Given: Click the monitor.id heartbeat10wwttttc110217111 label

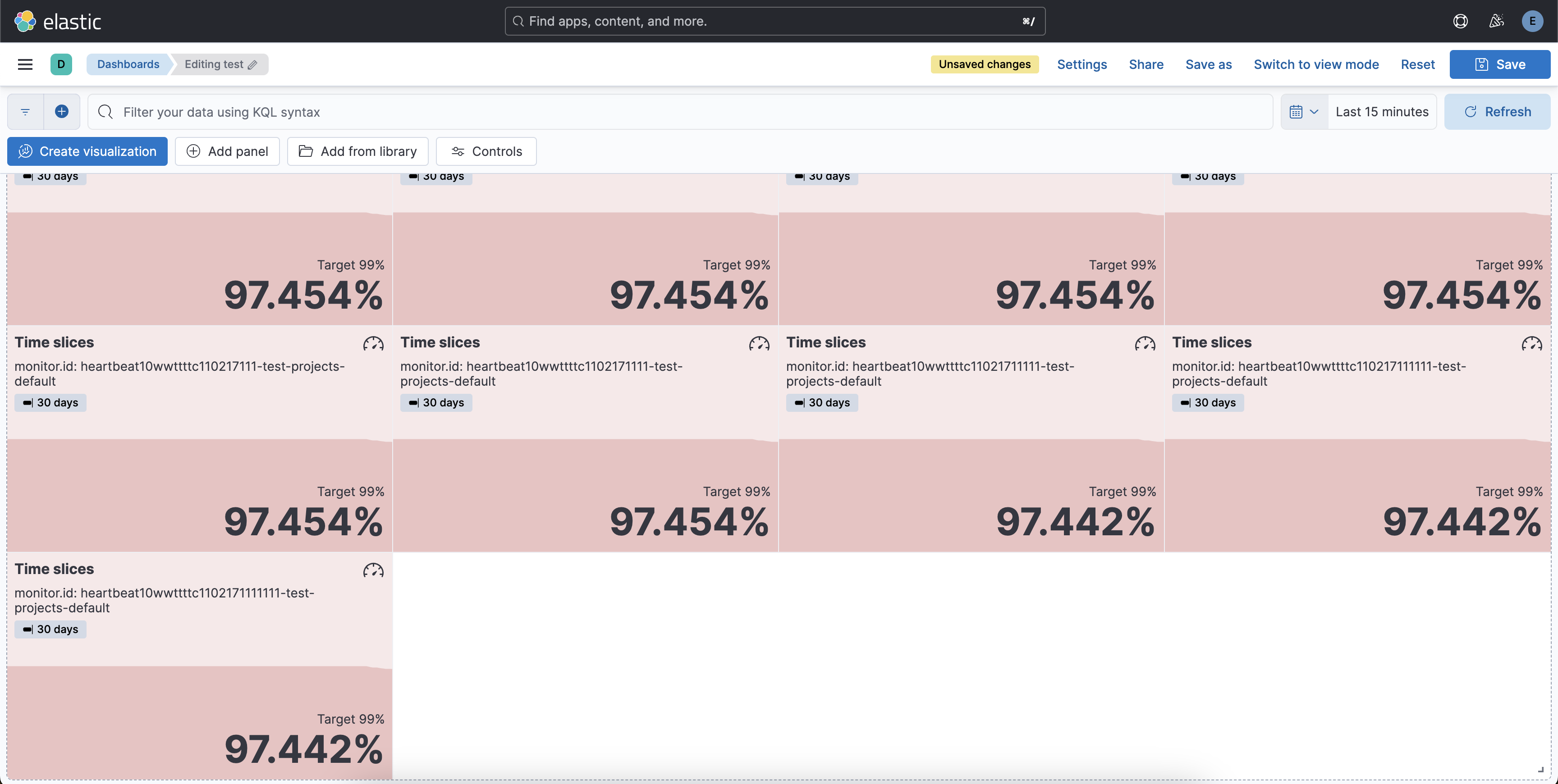Looking at the screenshot, I should point(179,374).
